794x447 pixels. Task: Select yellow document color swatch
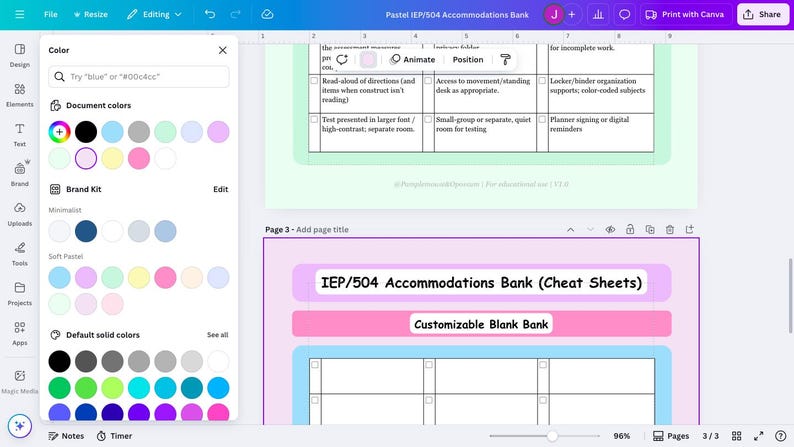coord(112,158)
